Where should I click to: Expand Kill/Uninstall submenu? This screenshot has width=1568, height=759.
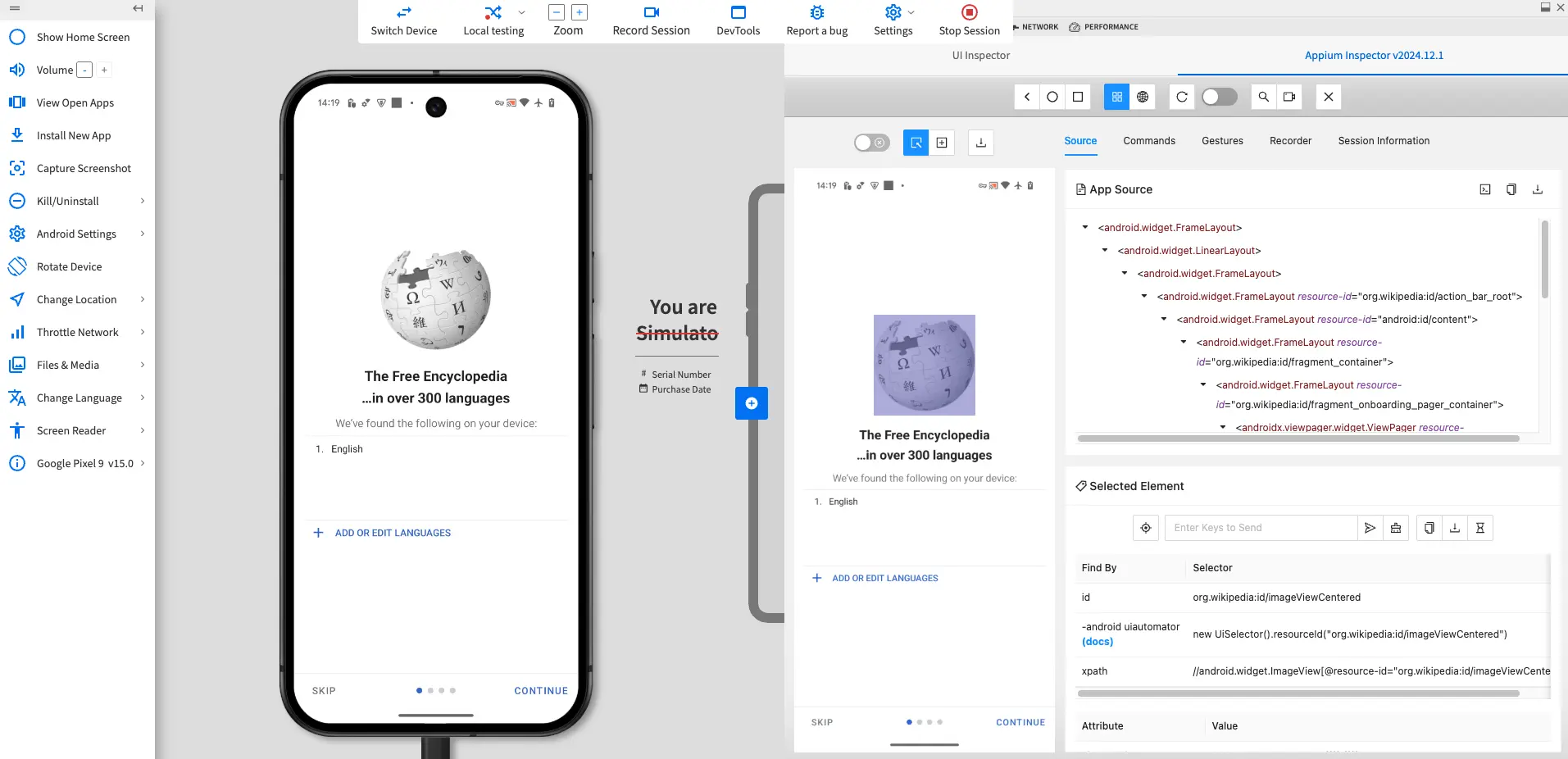143,201
